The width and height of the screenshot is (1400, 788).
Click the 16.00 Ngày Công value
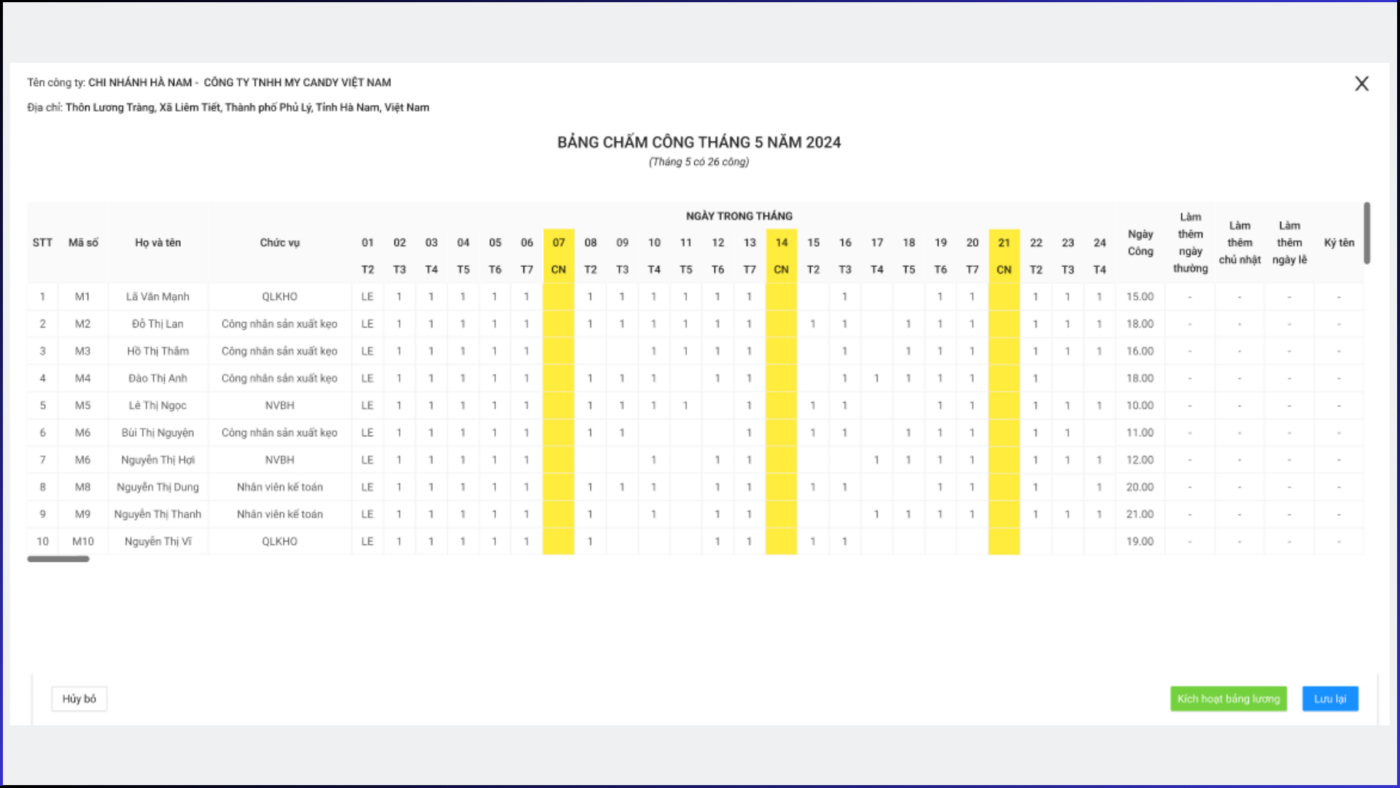1140,351
